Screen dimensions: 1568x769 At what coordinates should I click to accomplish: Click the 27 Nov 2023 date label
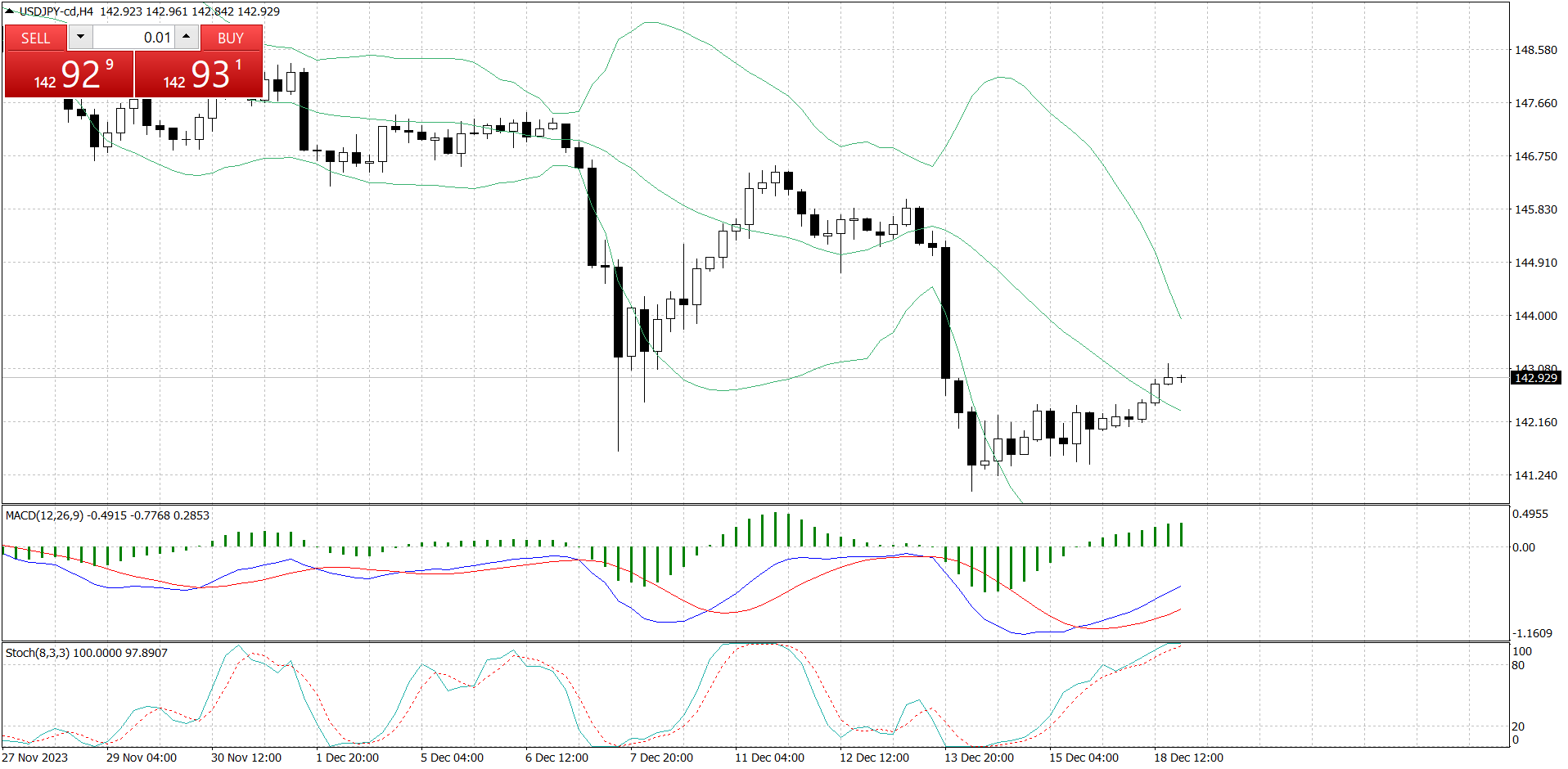tap(35, 758)
